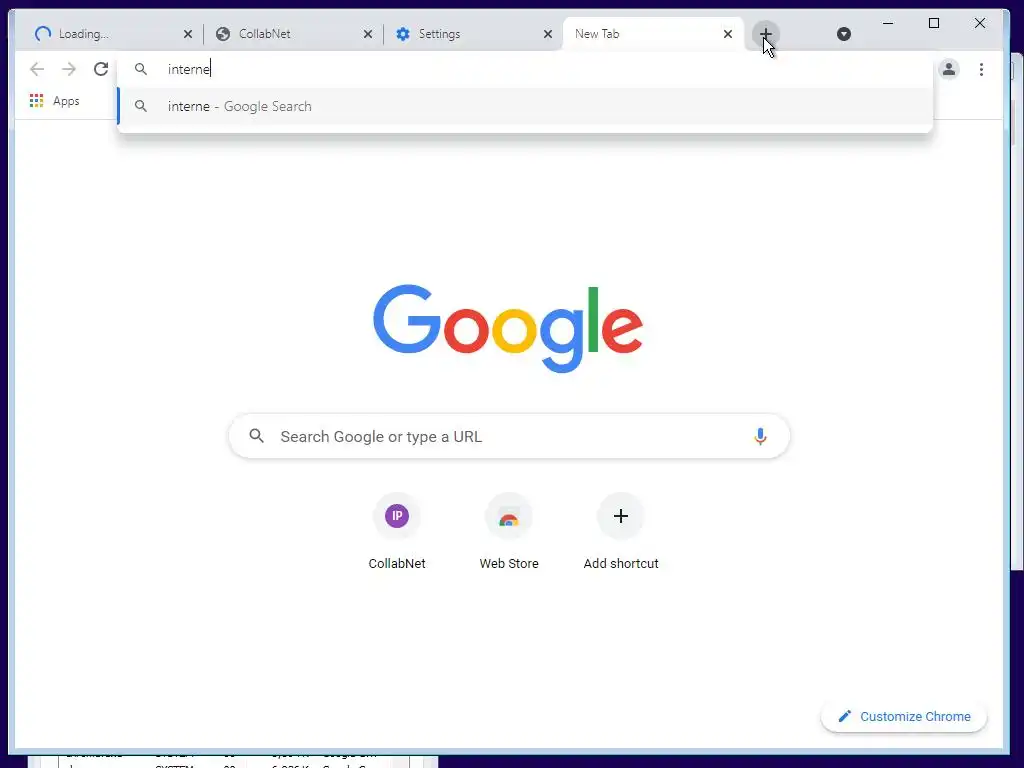Screen dimensions: 1024x768
Task: Switch to the Settings tab
Action: [473, 34]
